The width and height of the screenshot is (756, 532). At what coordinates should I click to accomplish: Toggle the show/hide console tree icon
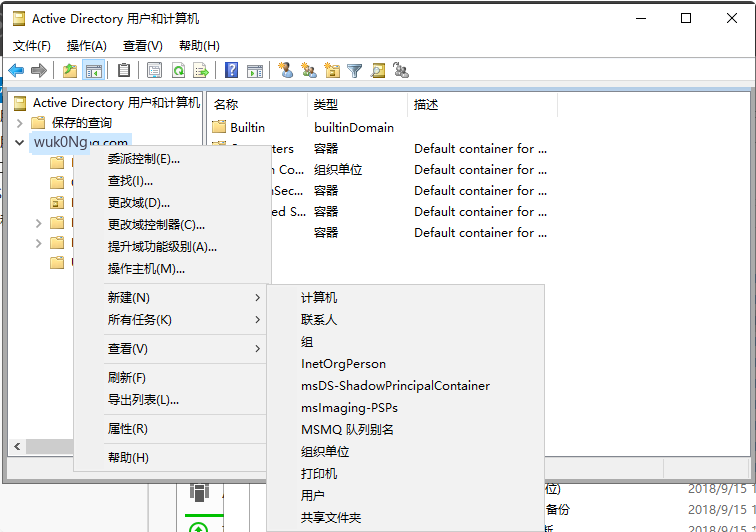(x=94, y=71)
